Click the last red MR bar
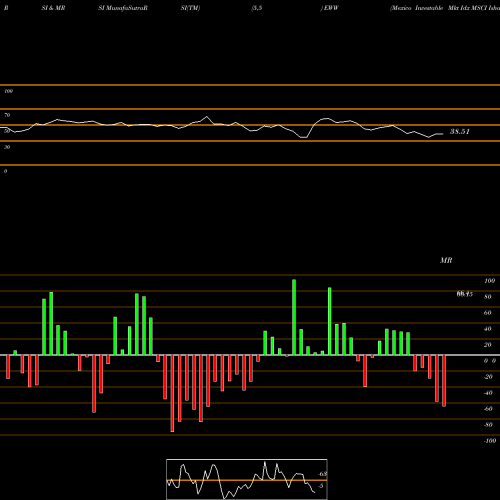 [444, 381]
